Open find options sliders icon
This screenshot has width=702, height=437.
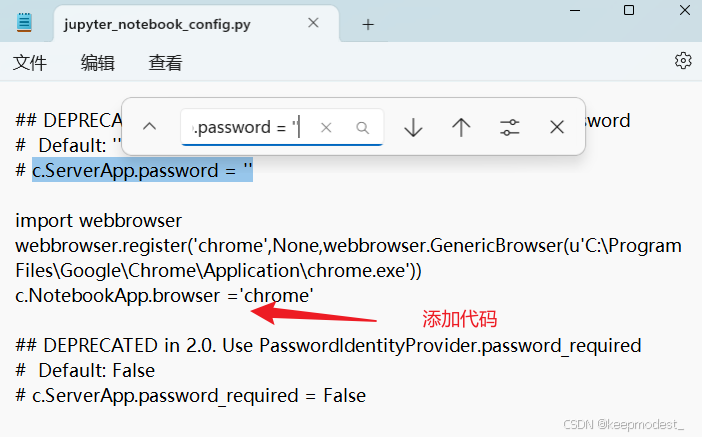pos(509,127)
